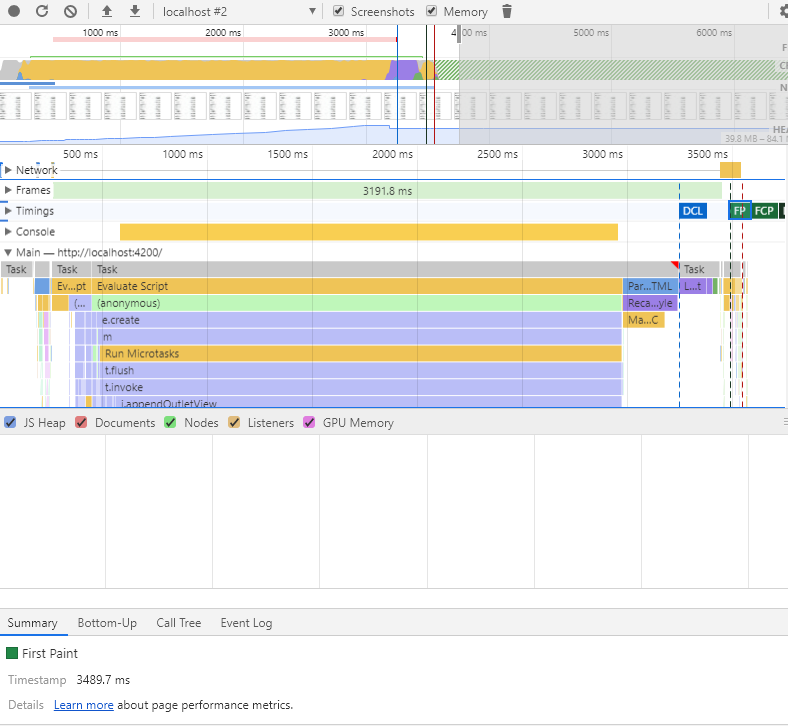Toggle the Memory checkbox
This screenshot has height=726, width=788.
click(x=431, y=11)
